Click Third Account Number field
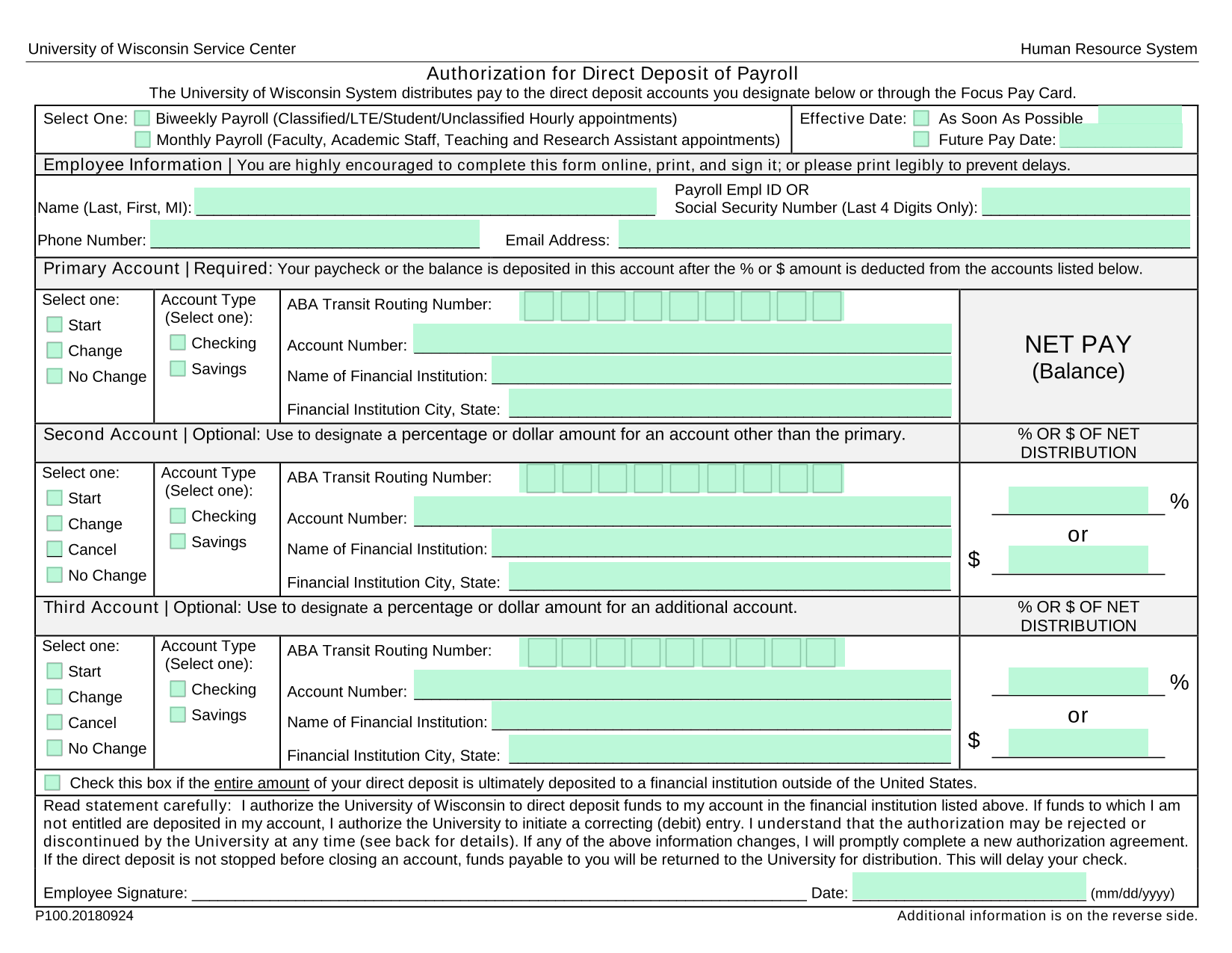This screenshot has height=953, width=1232. click(682, 685)
